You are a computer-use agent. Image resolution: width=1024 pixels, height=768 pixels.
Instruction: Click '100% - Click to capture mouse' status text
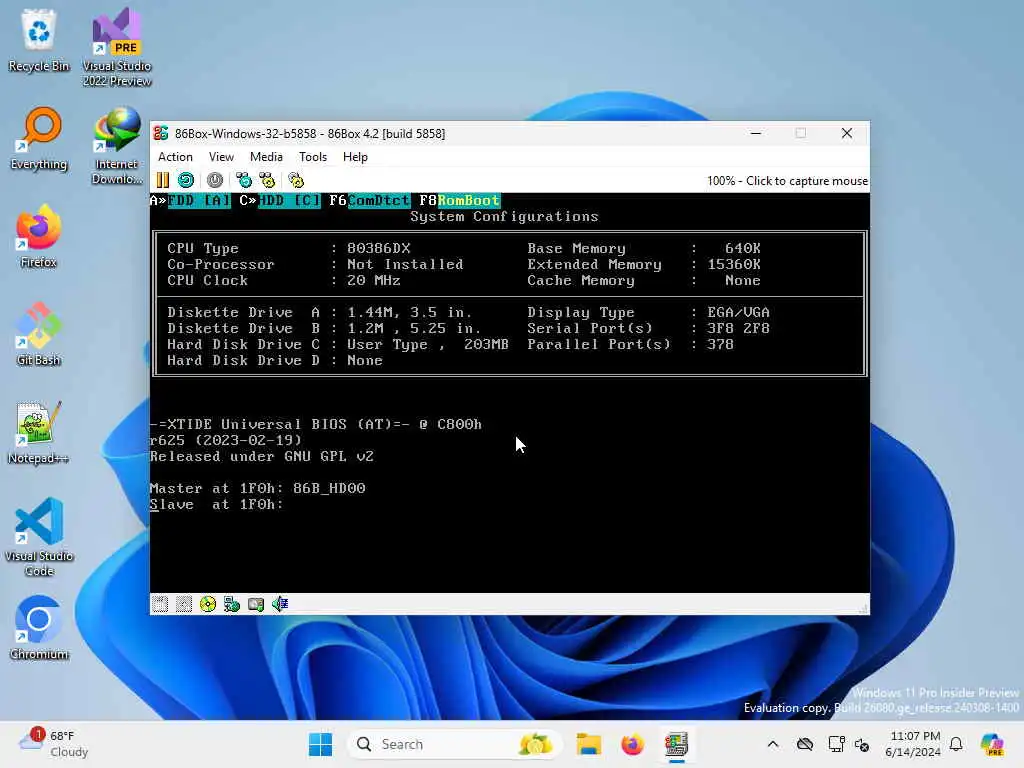point(787,181)
